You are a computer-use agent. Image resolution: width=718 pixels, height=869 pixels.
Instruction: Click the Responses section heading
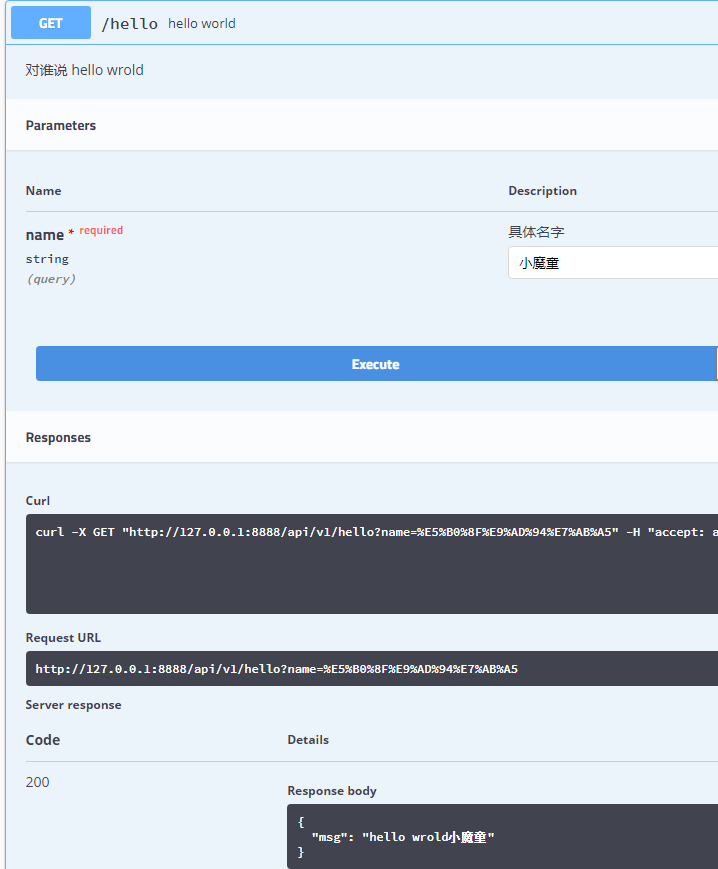click(58, 437)
